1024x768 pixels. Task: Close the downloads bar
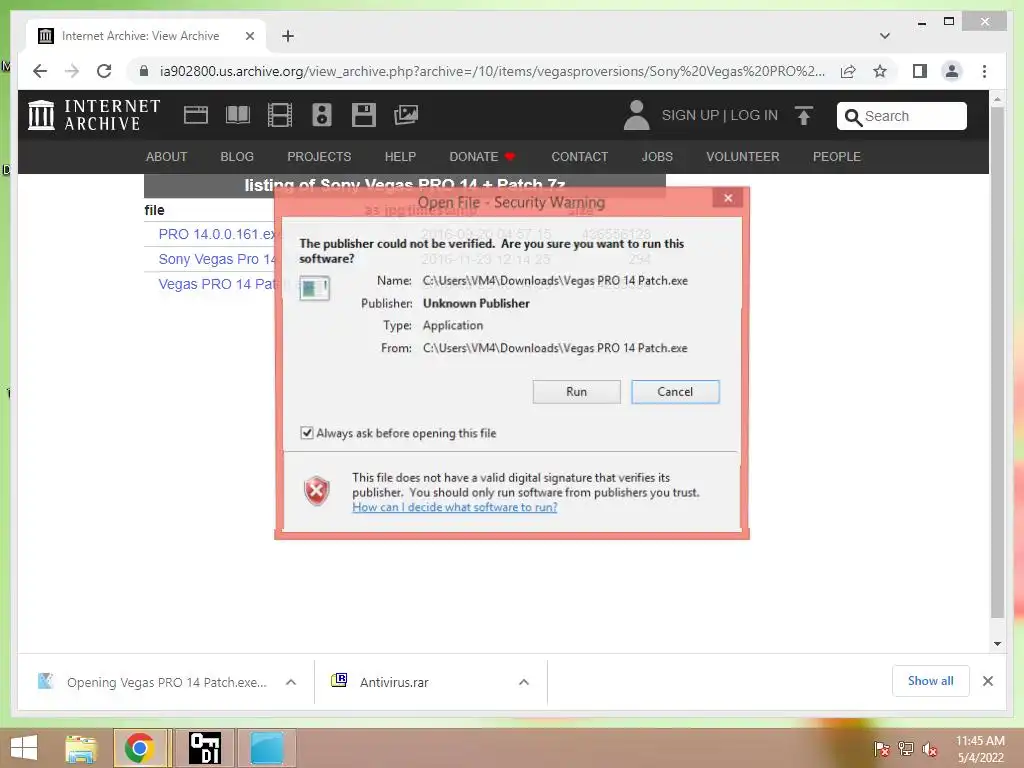pos(987,681)
